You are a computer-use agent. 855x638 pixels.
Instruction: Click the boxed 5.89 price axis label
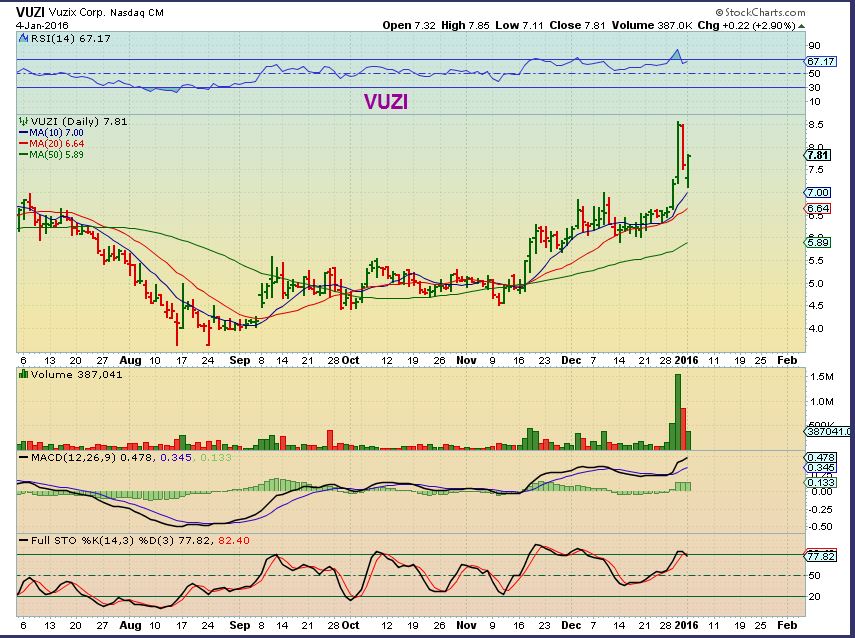click(x=818, y=243)
